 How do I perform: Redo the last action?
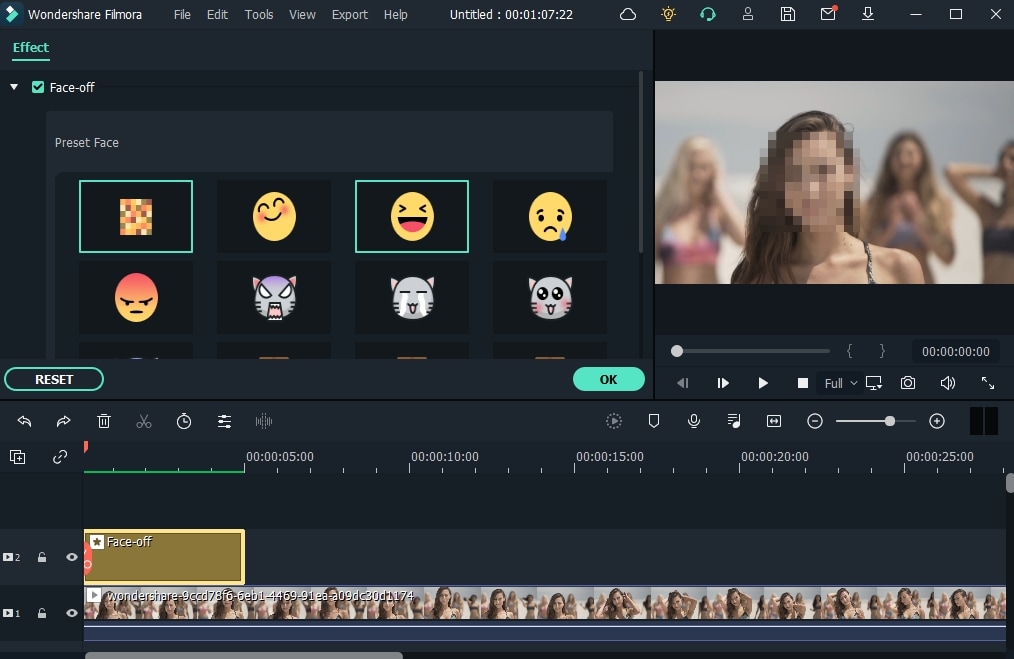(63, 421)
